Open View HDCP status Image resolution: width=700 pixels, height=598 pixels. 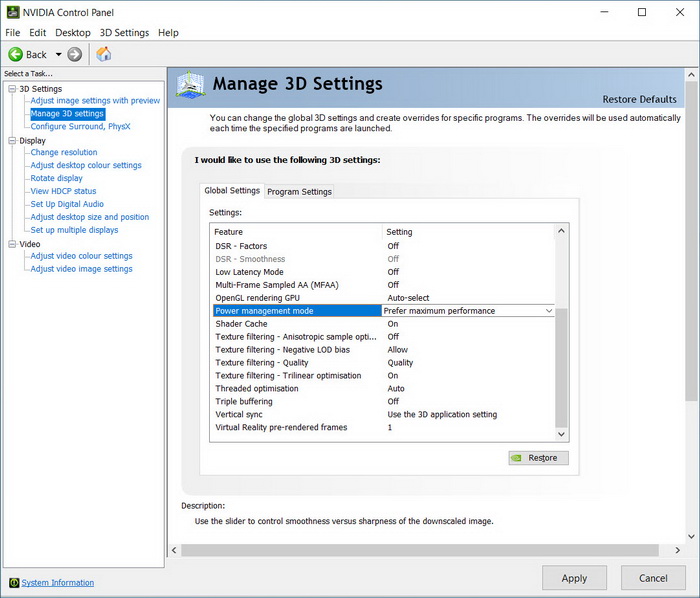(63, 191)
